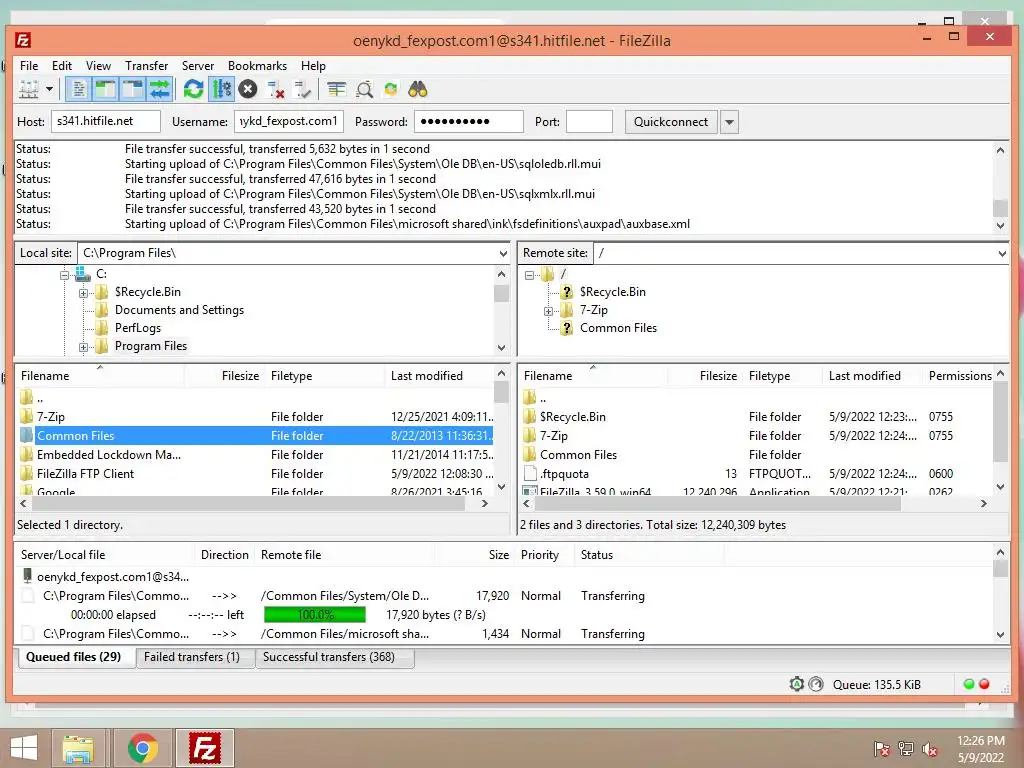Open the Site Manager icon
Viewport: 1024px width, 768px height.
(29, 89)
